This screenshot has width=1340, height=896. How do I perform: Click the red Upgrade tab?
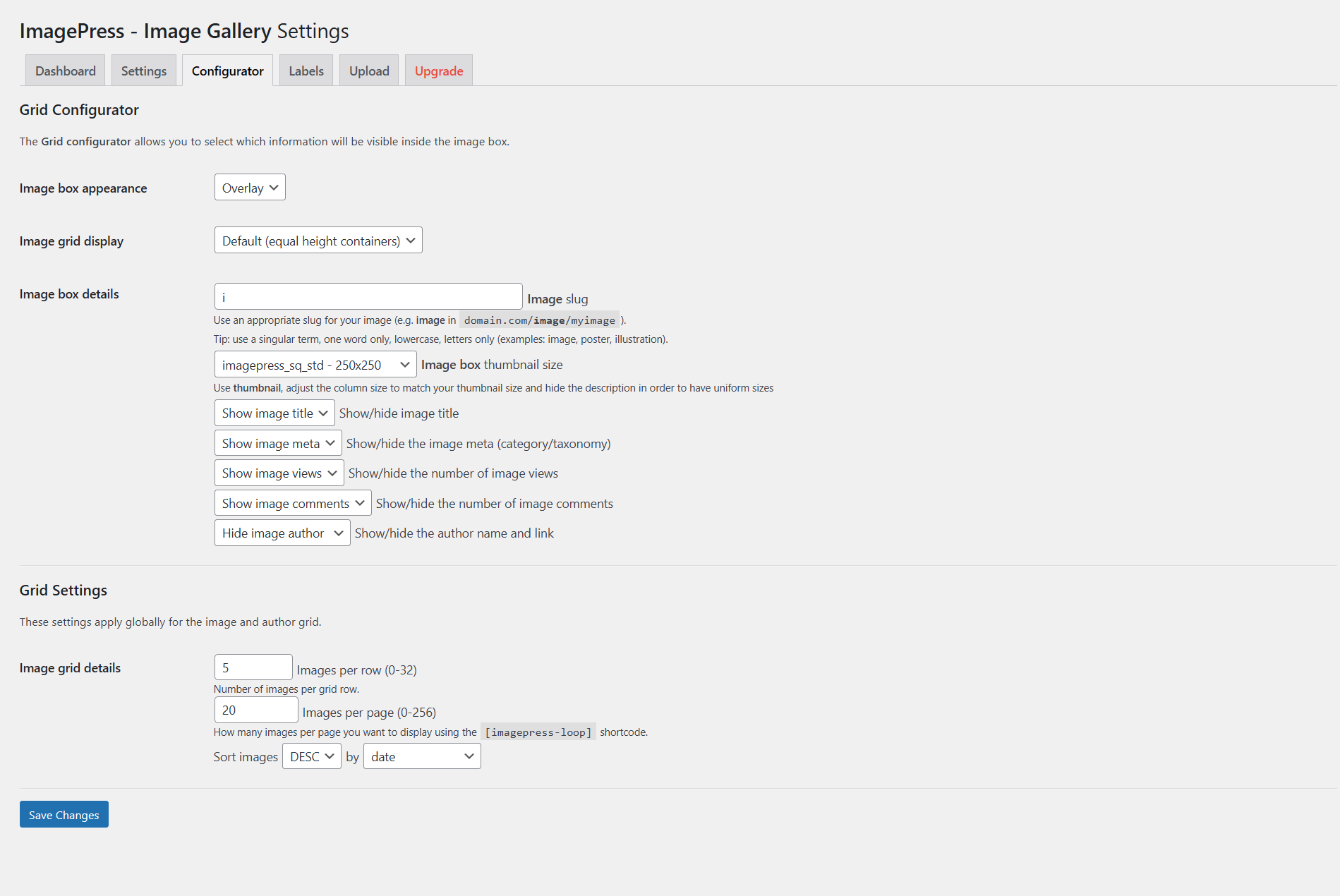point(439,71)
